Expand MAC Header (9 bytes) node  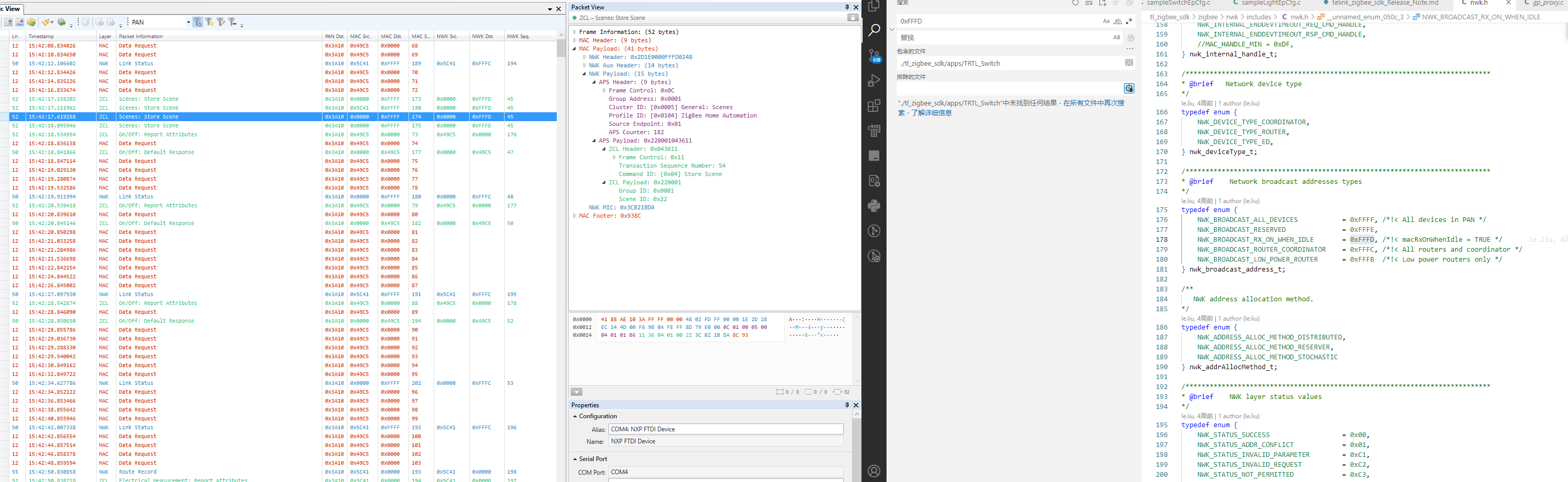(x=574, y=40)
